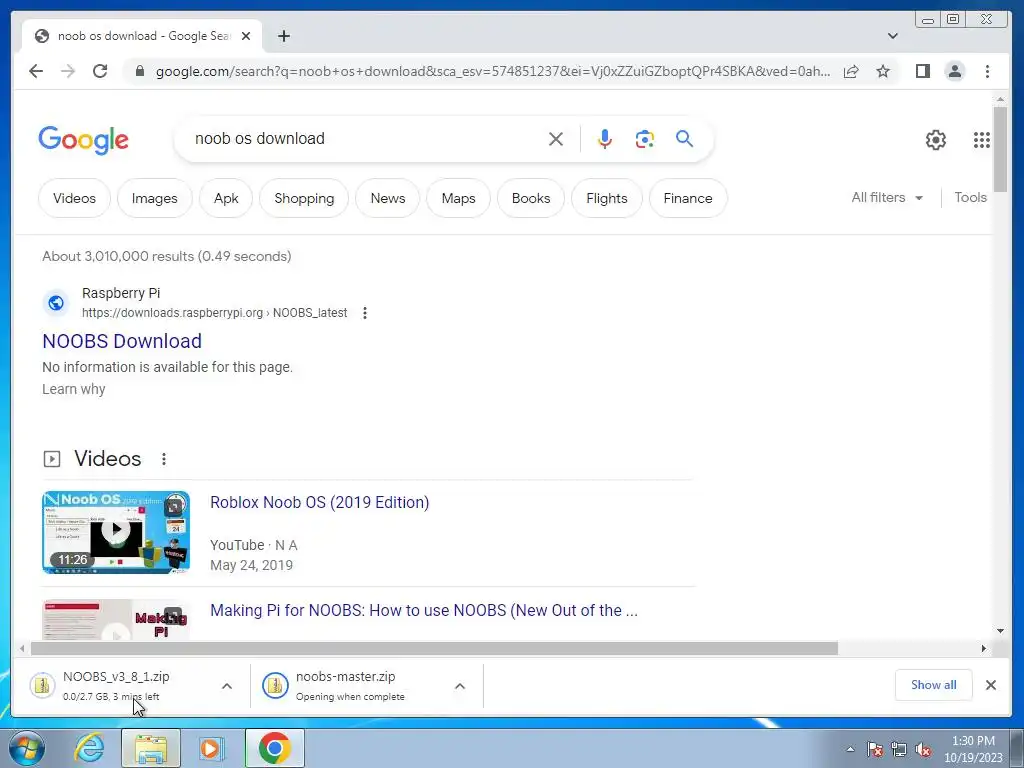
Task: Open the muted volume tray icon
Action: pos(923,749)
